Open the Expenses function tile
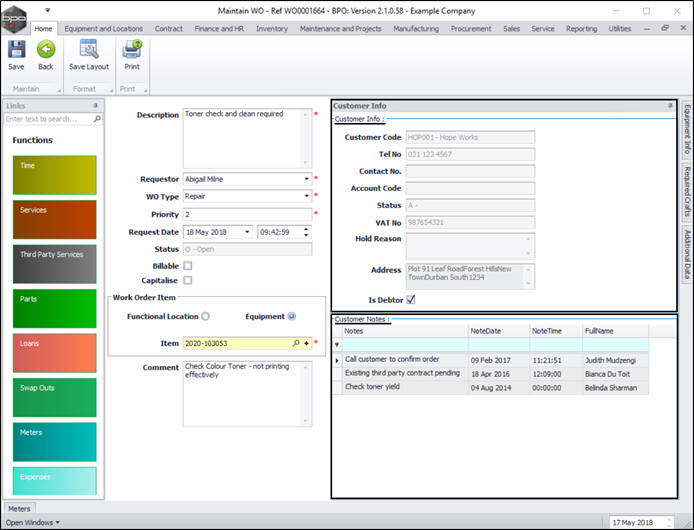The width and height of the screenshot is (694, 530). coord(54,481)
